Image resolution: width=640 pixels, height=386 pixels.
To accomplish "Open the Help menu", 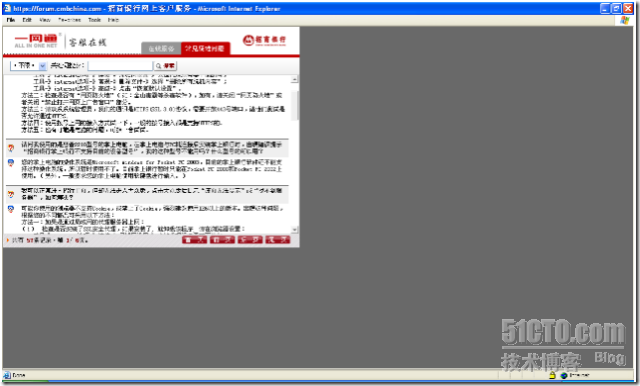I will tap(113, 20).
